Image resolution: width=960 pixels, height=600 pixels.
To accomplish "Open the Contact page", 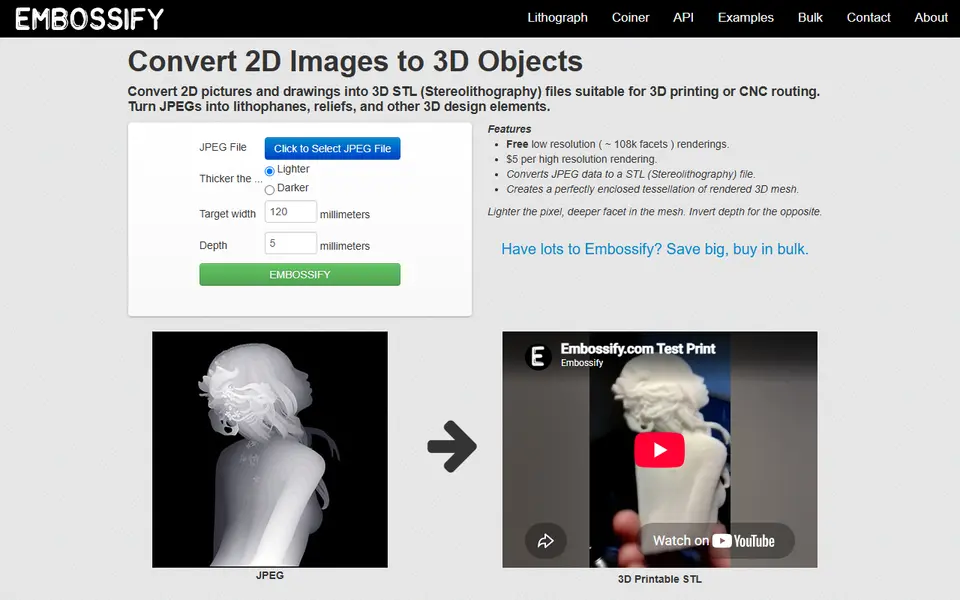I will point(868,18).
